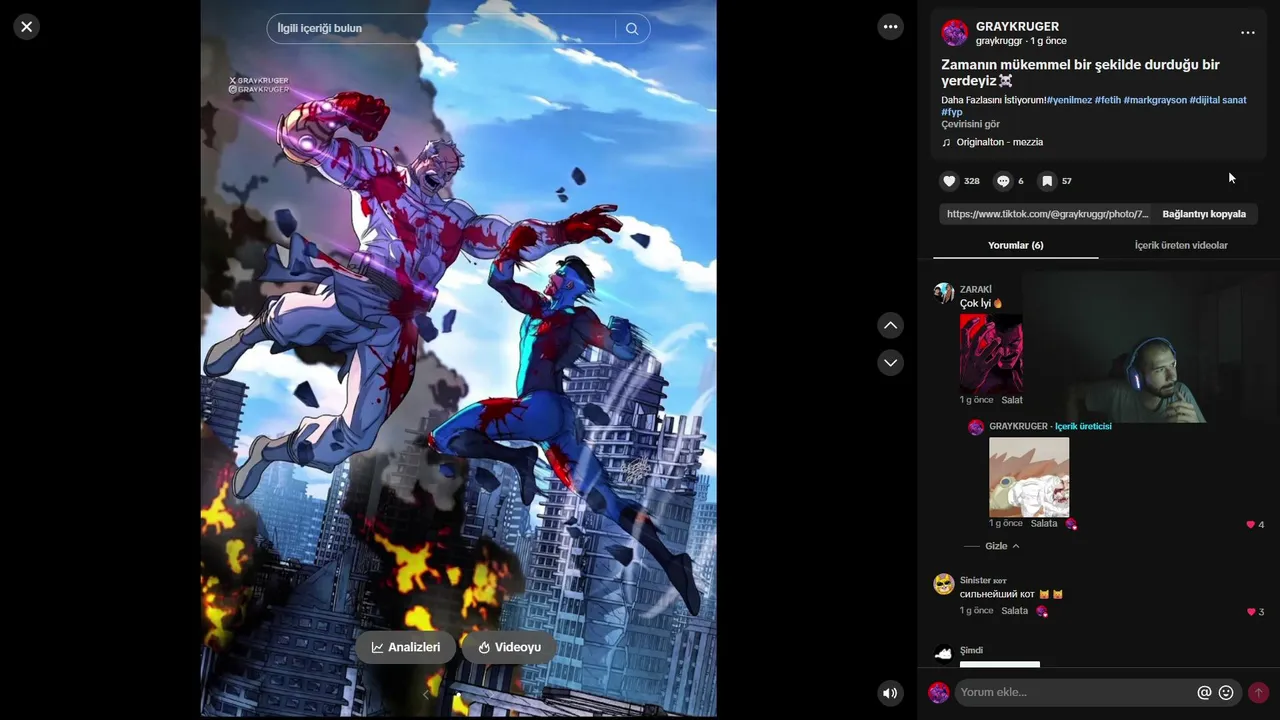Collapse the replies with Gizle
The height and width of the screenshot is (720, 1280).
tap(1002, 546)
